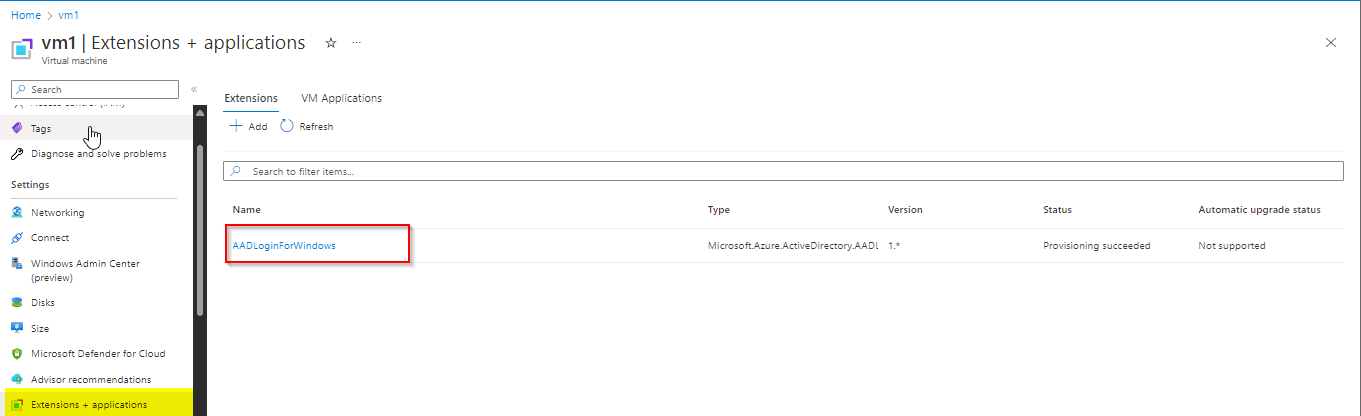Click Automatic upgrade status column header
Image resolution: width=1361 pixels, height=416 pixels.
pos(1259,210)
